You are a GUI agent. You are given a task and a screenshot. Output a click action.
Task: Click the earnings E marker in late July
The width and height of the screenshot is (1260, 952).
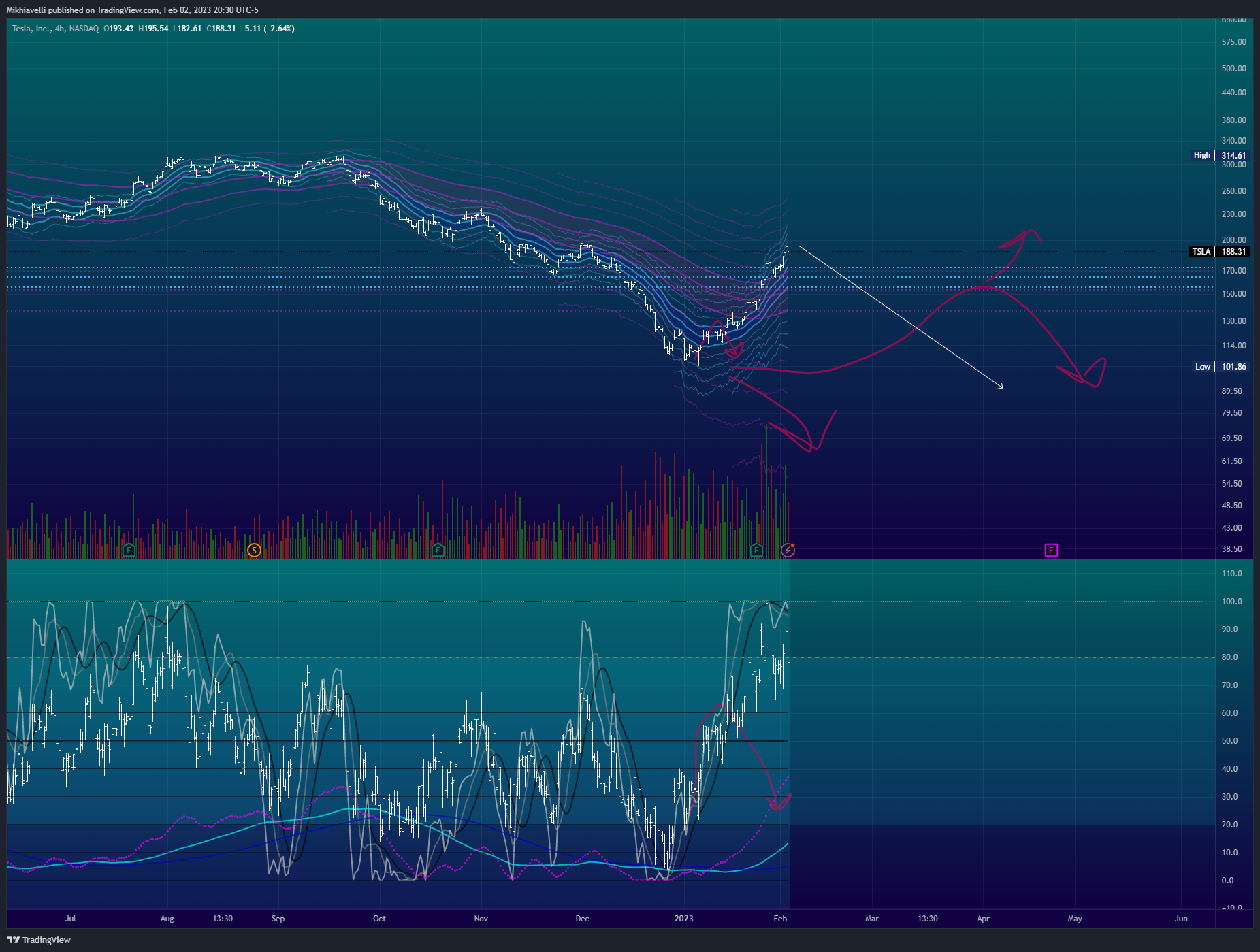[129, 550]
